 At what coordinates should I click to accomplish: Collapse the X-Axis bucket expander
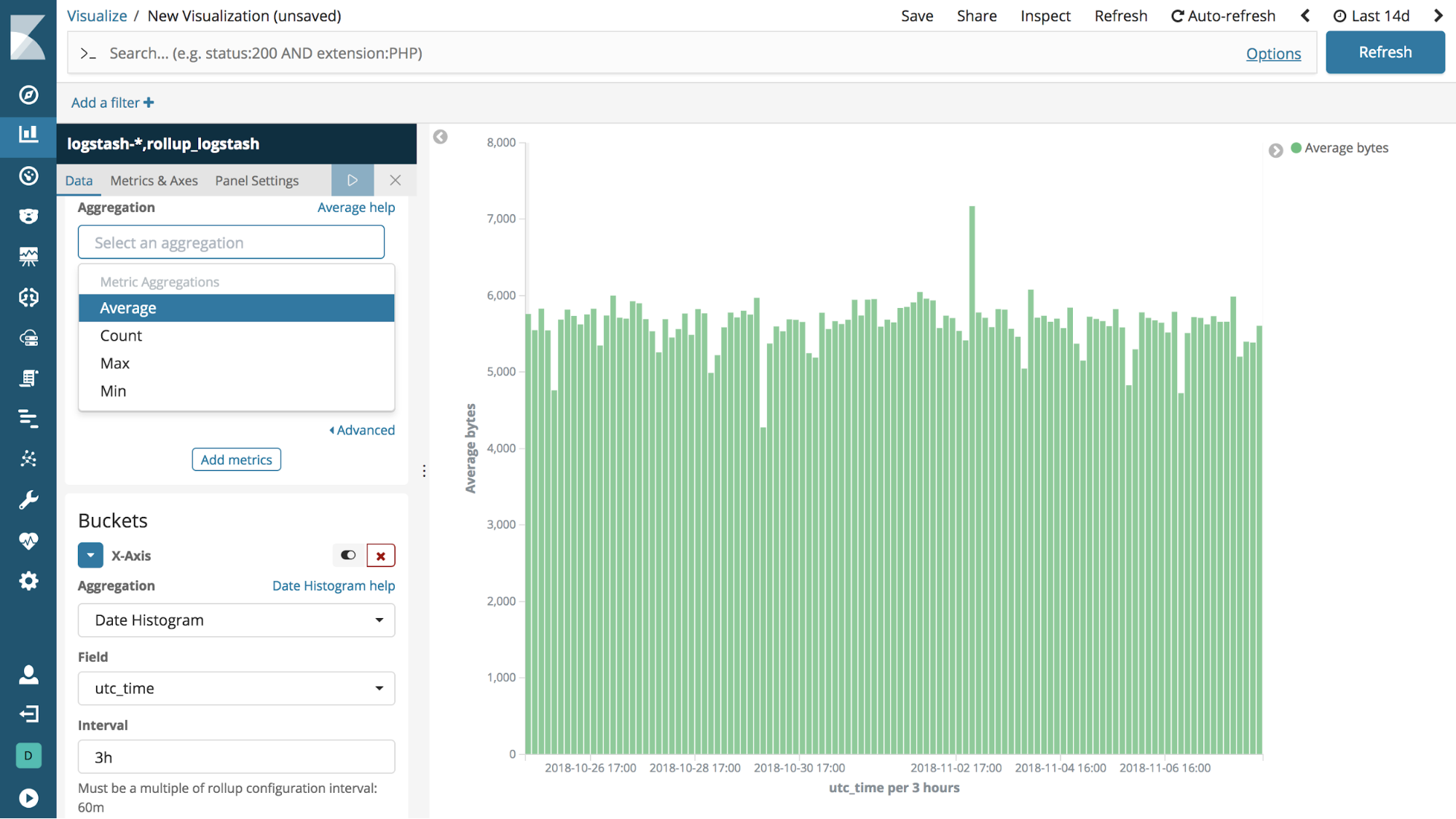(90, 555)
